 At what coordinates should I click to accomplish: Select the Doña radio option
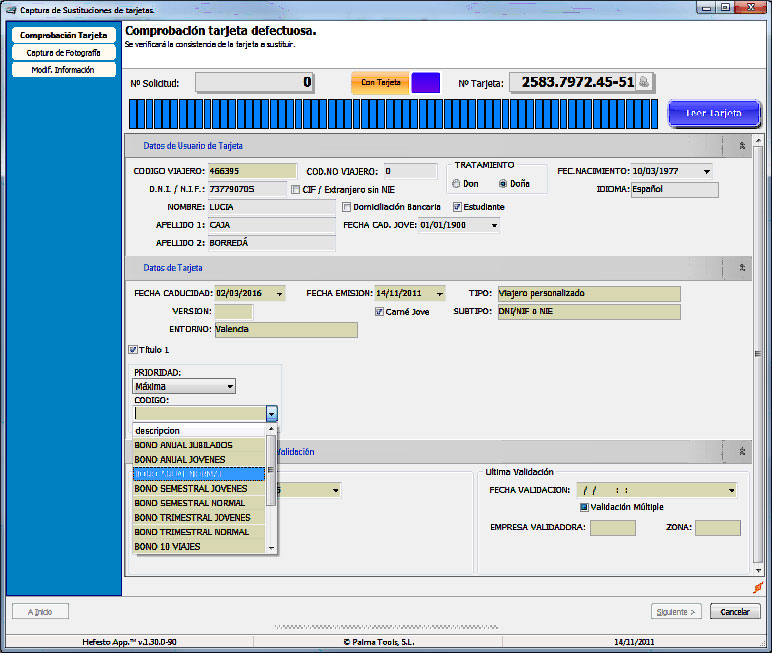pyautogui.click(x=503, y=184)
